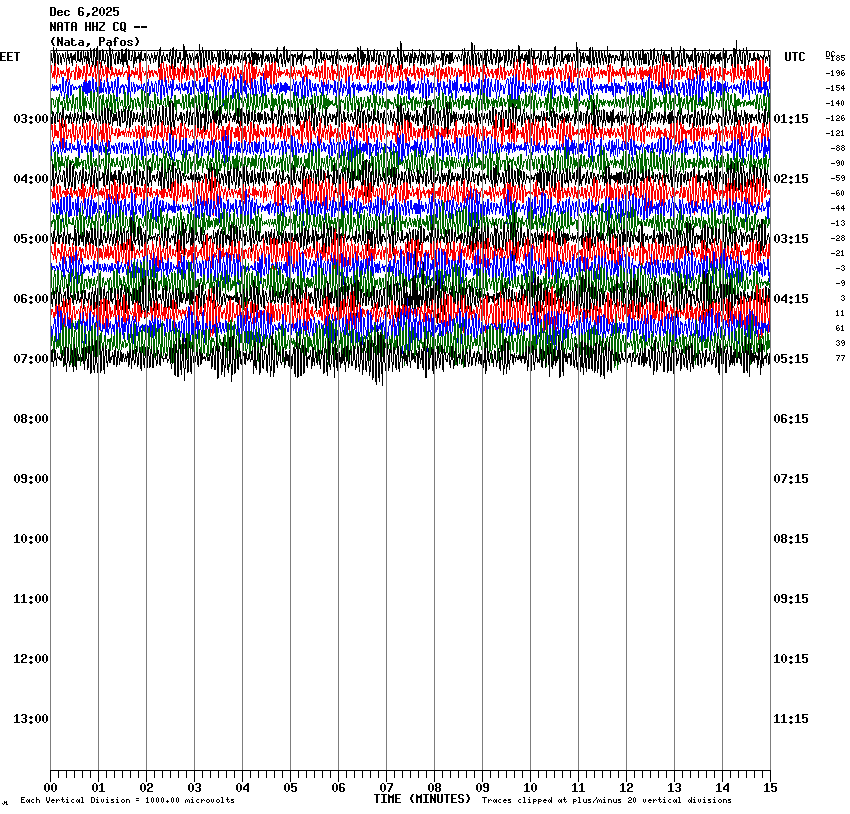
Task: Select the 03:00 EET time label
Action: (30, 119)
